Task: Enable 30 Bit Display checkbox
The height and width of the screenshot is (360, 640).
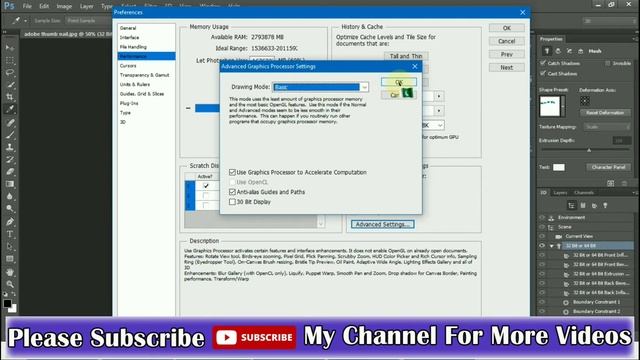Action: (232, 202)
